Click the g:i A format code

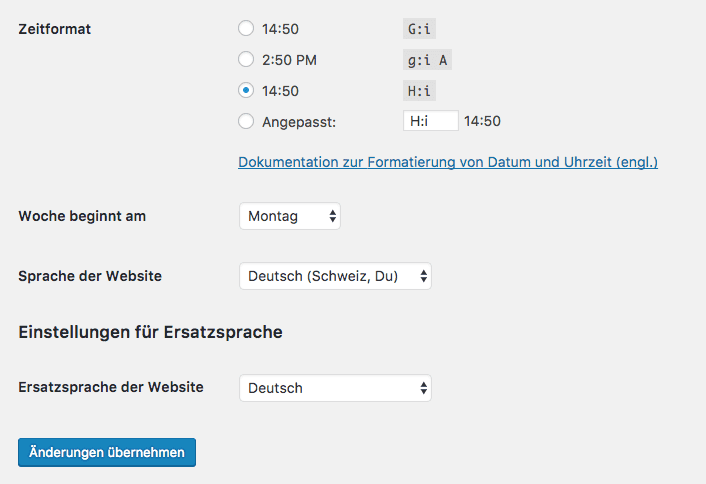point(427,60)
